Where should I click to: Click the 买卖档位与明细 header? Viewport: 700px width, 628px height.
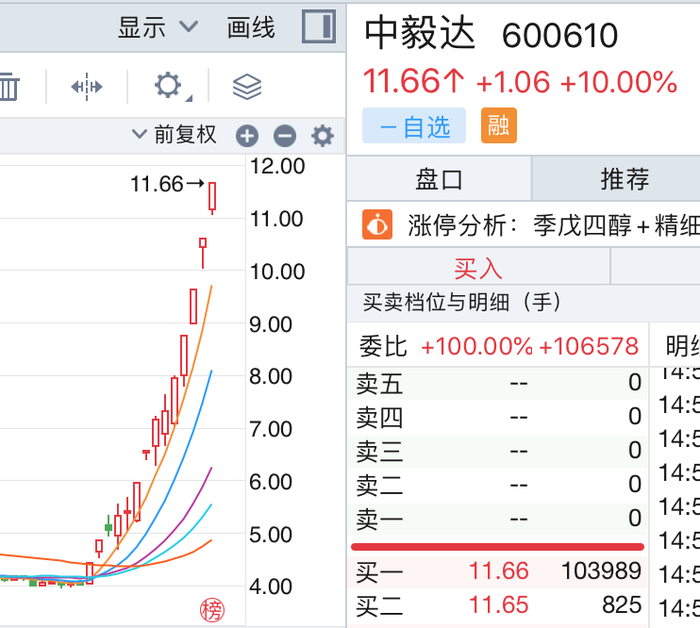click(461, 303)
